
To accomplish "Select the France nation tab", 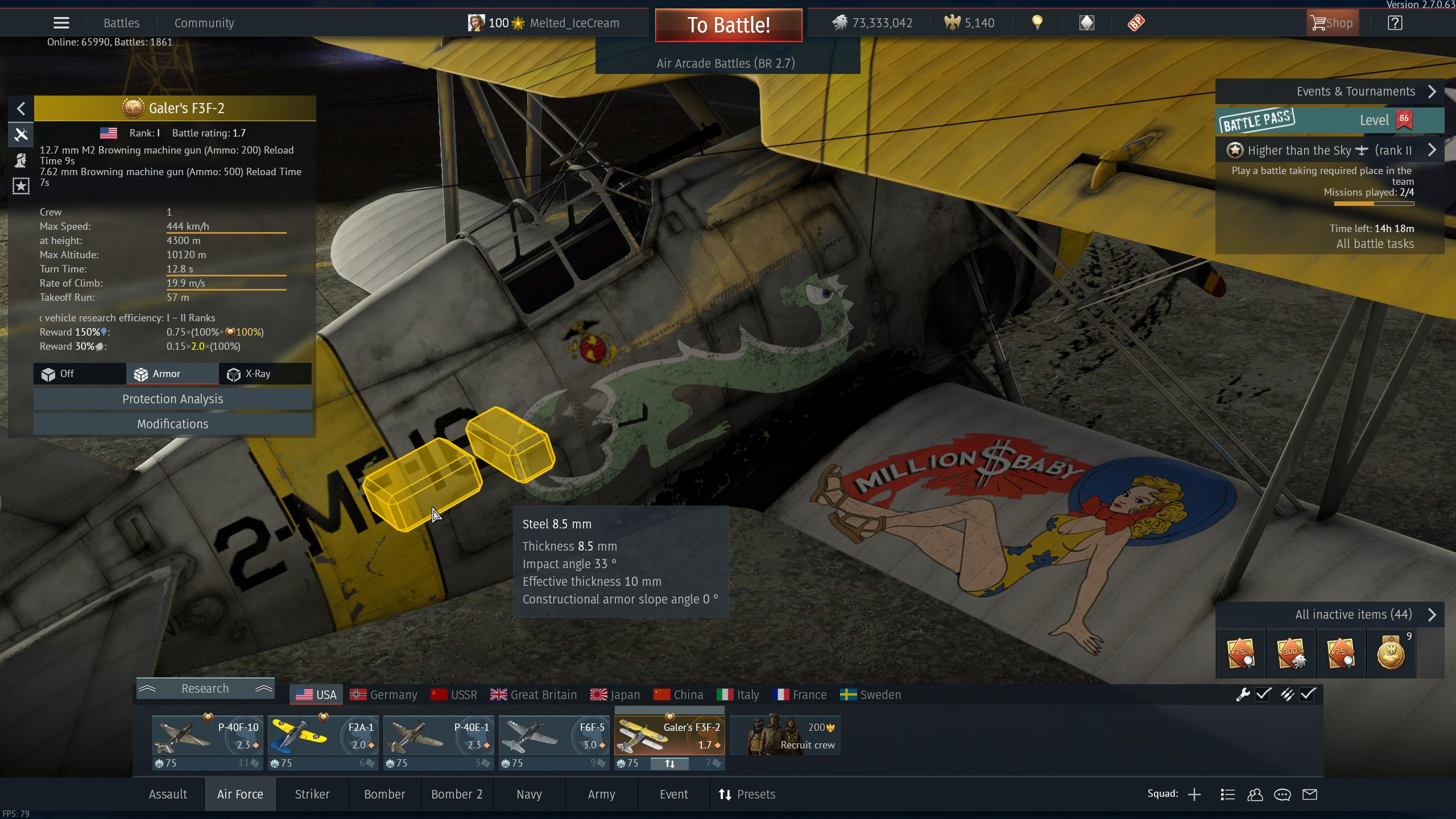I will 799,694.
